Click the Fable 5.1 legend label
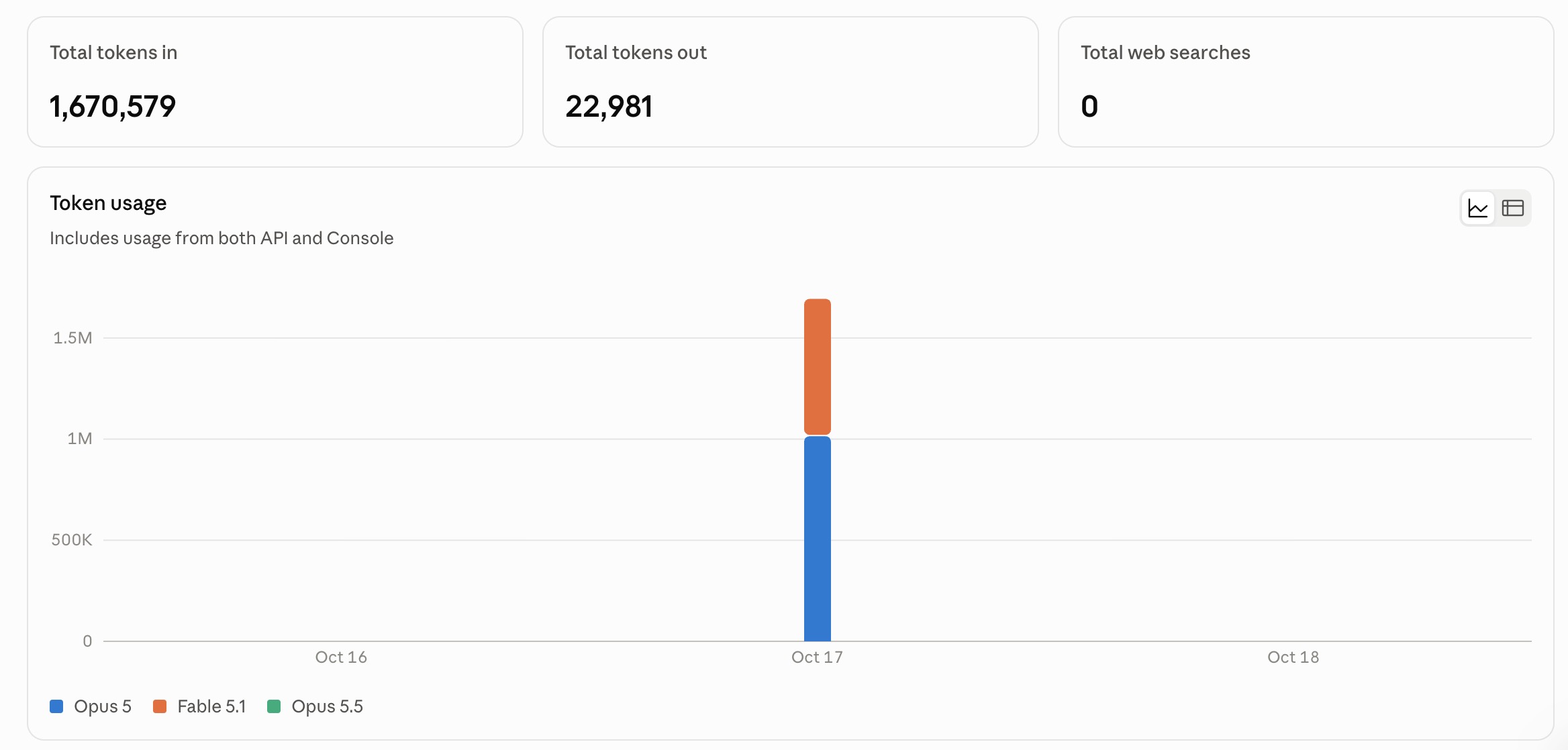 coord(211,706)
